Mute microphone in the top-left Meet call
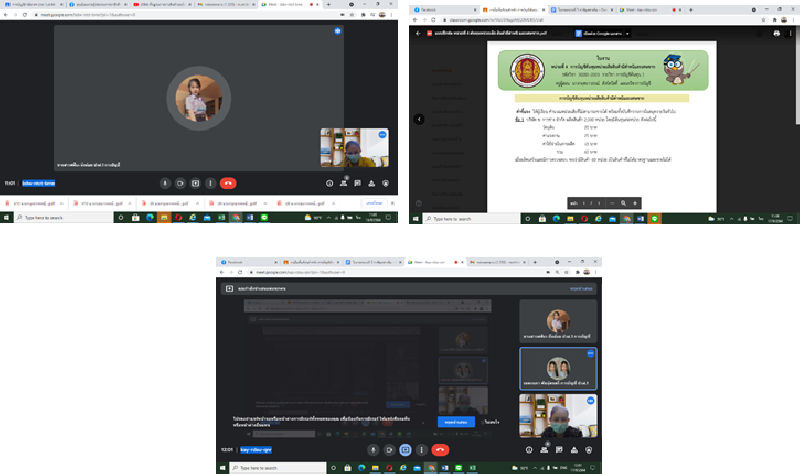The width and height of the screenshot is (800, 474). [x=165, y=183]
